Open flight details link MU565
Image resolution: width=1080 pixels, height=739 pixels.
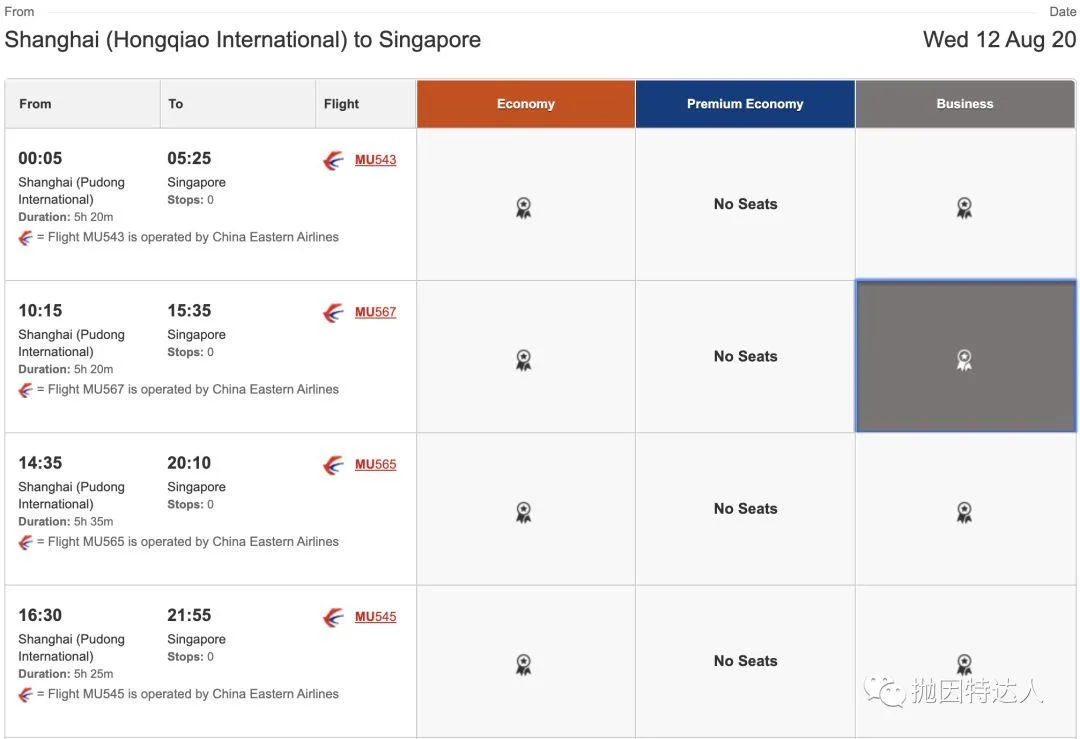tap(377, 463)
